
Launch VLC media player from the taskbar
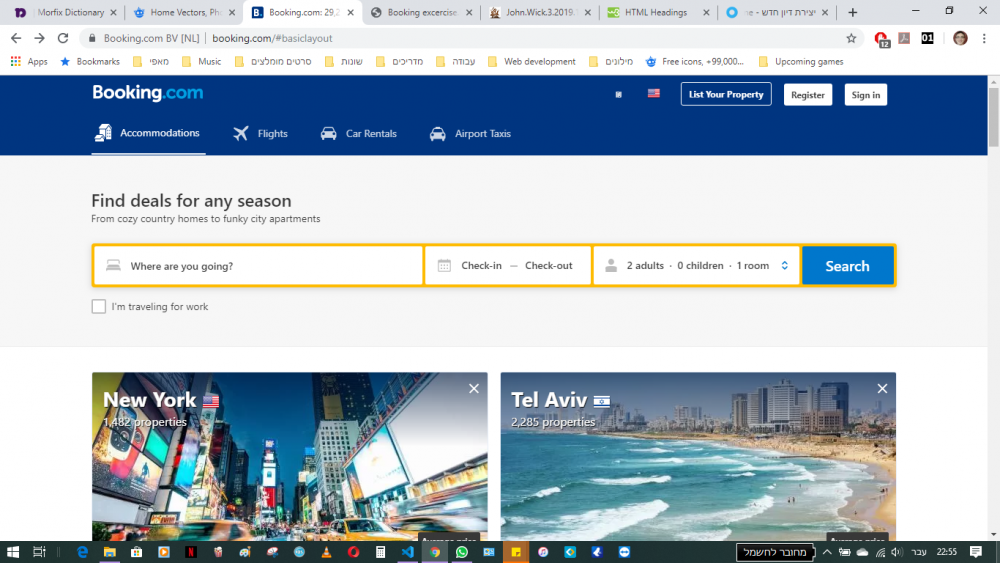(326, 552)
